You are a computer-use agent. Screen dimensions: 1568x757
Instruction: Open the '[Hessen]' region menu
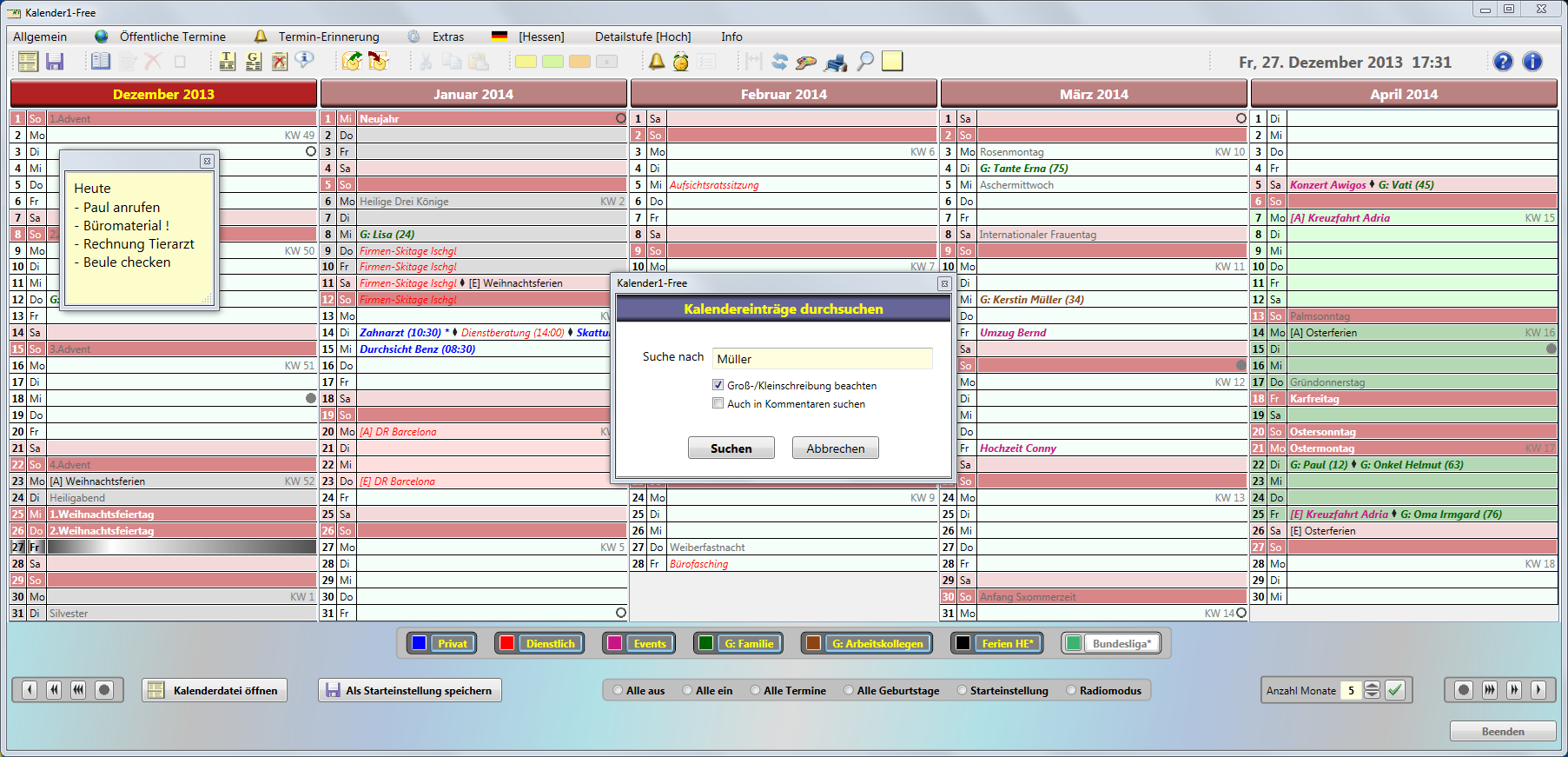[541, 37]
